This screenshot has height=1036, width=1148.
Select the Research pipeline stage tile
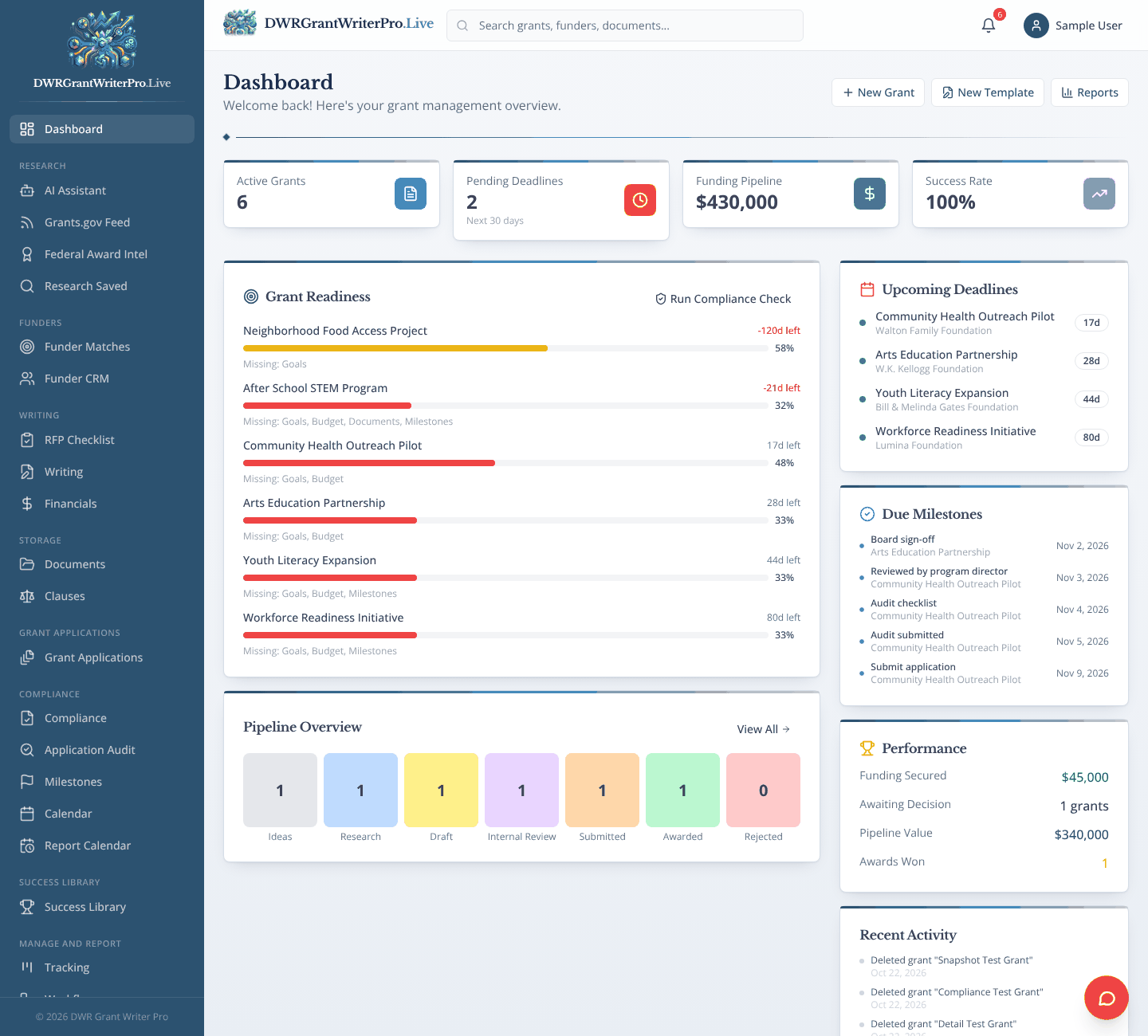coord(360,790)
